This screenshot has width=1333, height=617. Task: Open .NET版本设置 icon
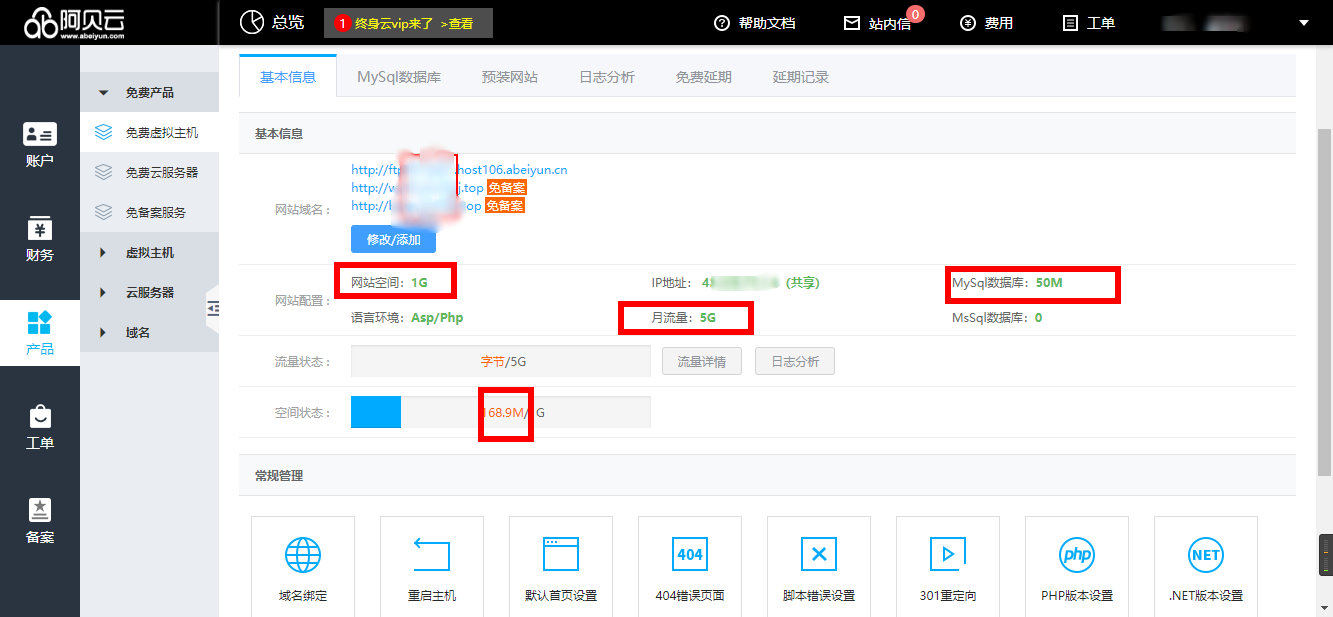(x=1206, y=554)
